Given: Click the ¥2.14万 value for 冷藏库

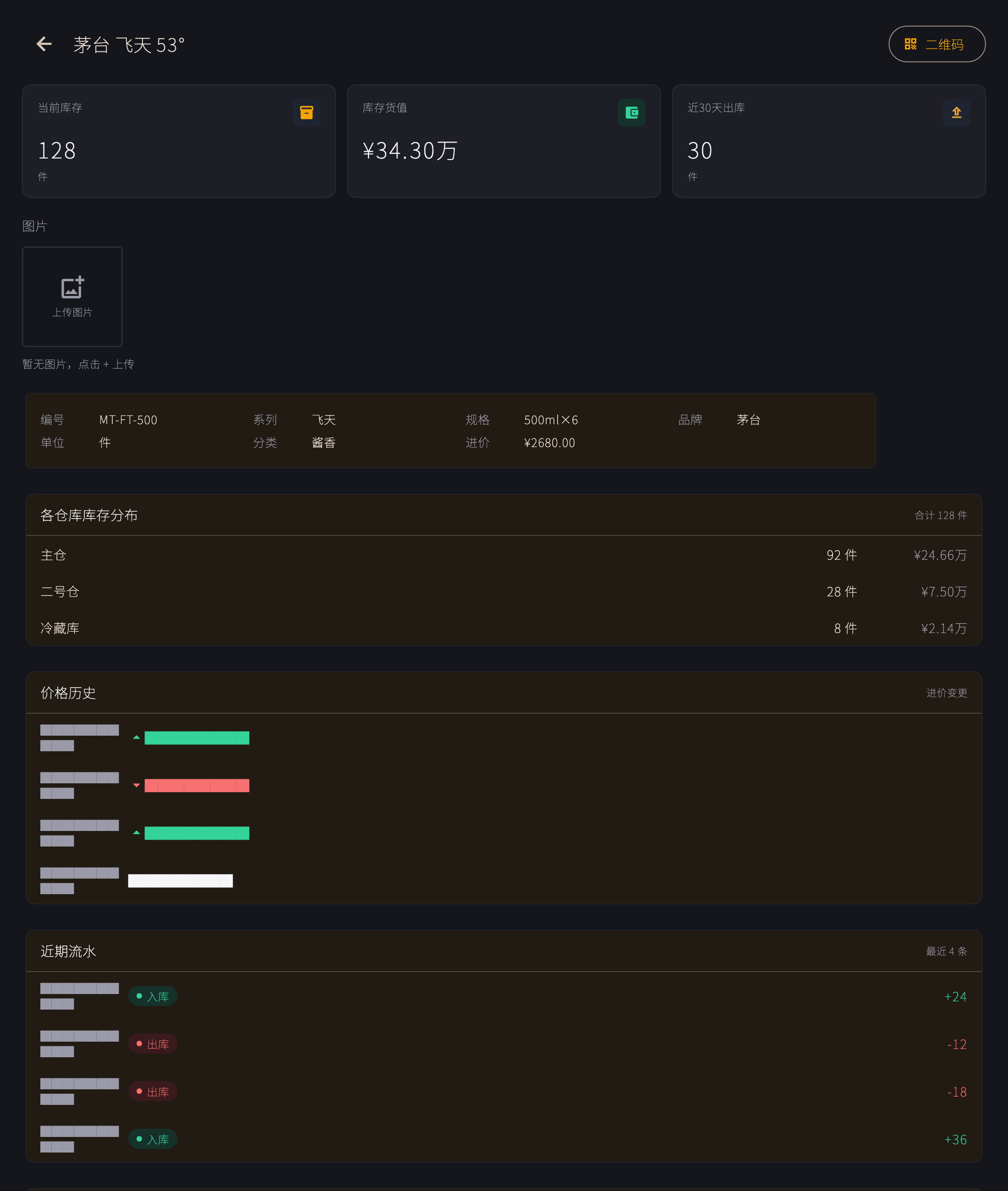Looking at the screenshot, I should coord(943,628).
